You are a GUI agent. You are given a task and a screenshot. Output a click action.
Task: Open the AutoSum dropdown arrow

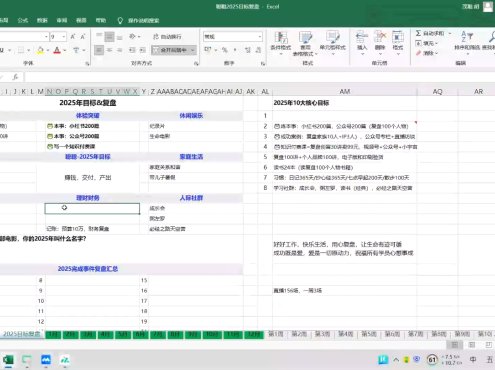click(450, 33)
